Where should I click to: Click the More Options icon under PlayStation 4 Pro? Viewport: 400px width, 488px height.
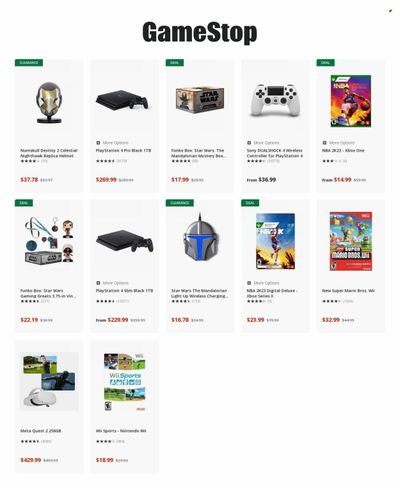98,143
